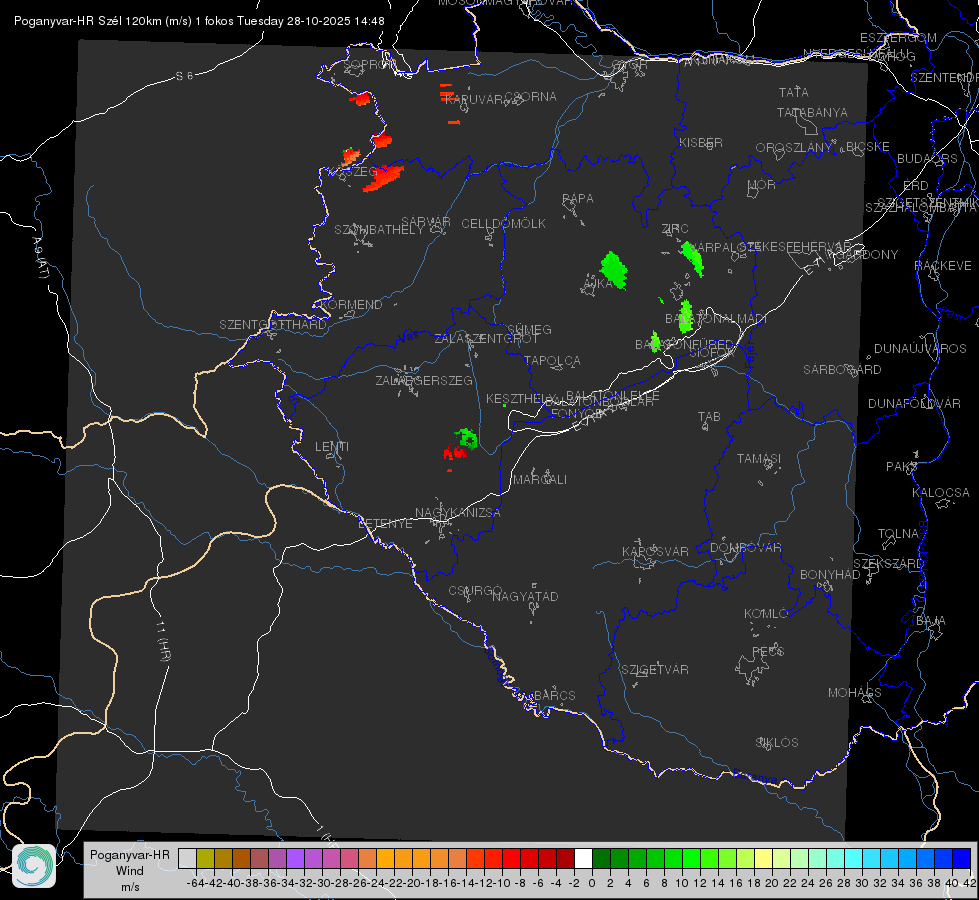Image resolution: width=979 pixels, height=900 pixels.
Task: Click the swirl logo icon beside the legend
Action: tap(34, 866)
